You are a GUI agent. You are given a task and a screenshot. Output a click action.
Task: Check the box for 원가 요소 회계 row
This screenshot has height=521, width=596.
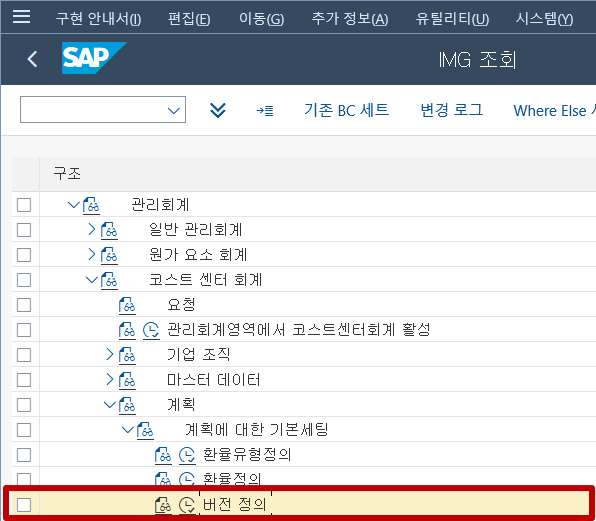point(24,255)
